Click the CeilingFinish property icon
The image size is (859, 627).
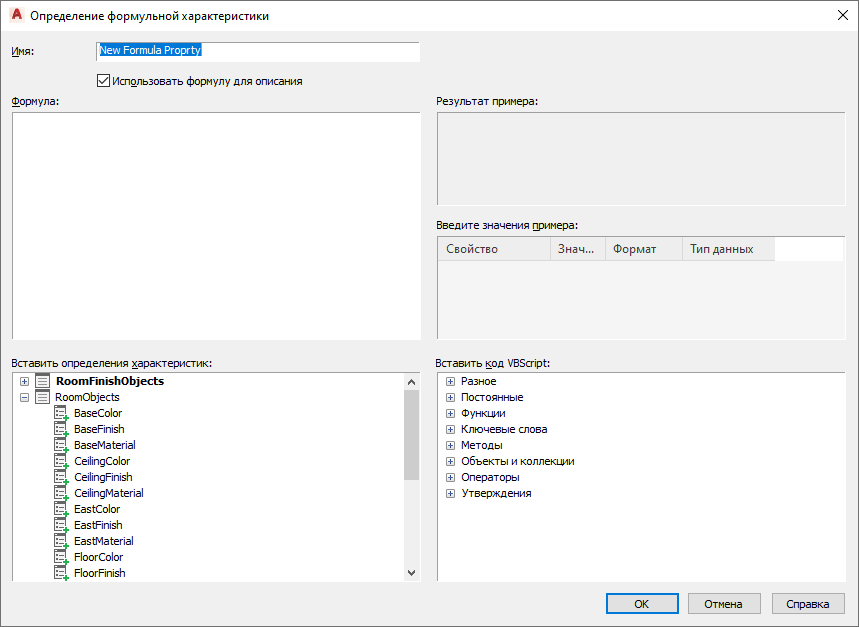[x=61, y=477]
